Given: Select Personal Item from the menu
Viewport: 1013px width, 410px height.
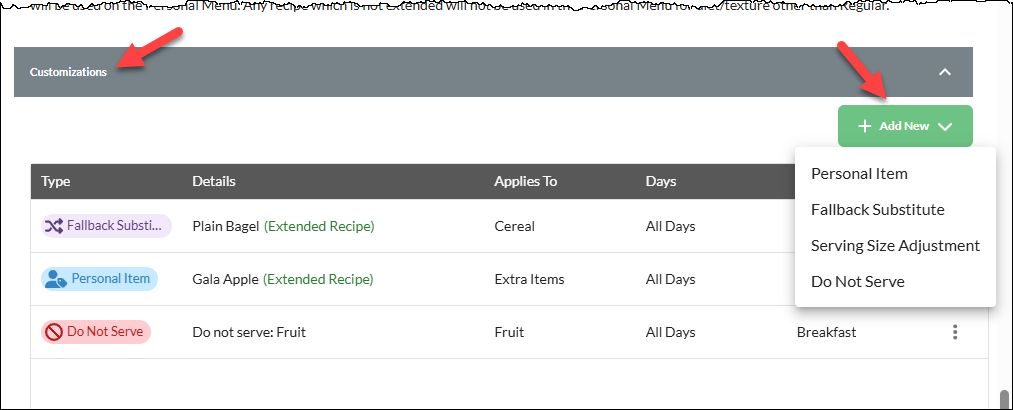Looking at the screenshot, I should [x=859, y=174].
